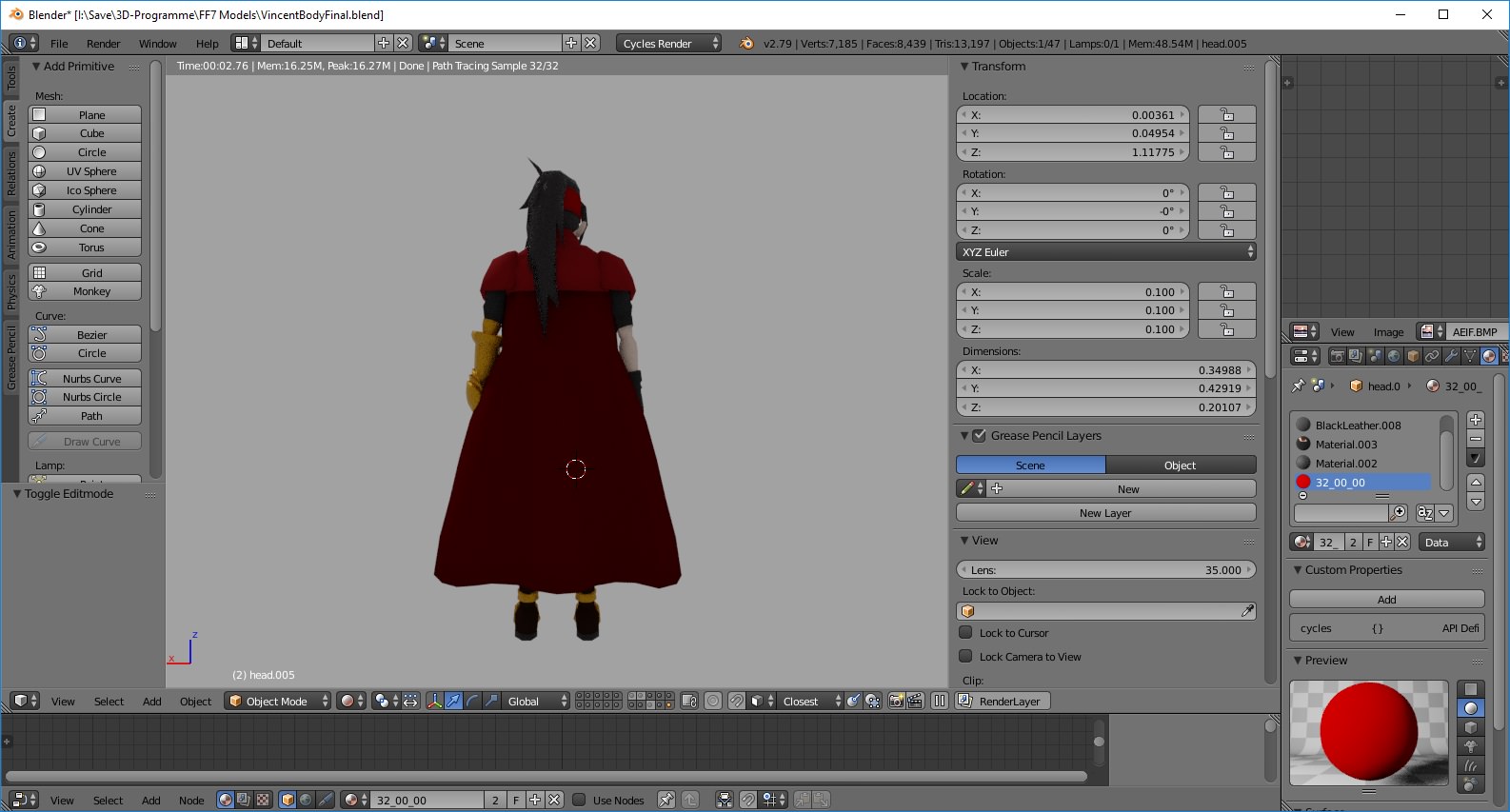The image size is (1510, 812).
Task: Open the Object properties tab
Action: tap(1413, 356)
